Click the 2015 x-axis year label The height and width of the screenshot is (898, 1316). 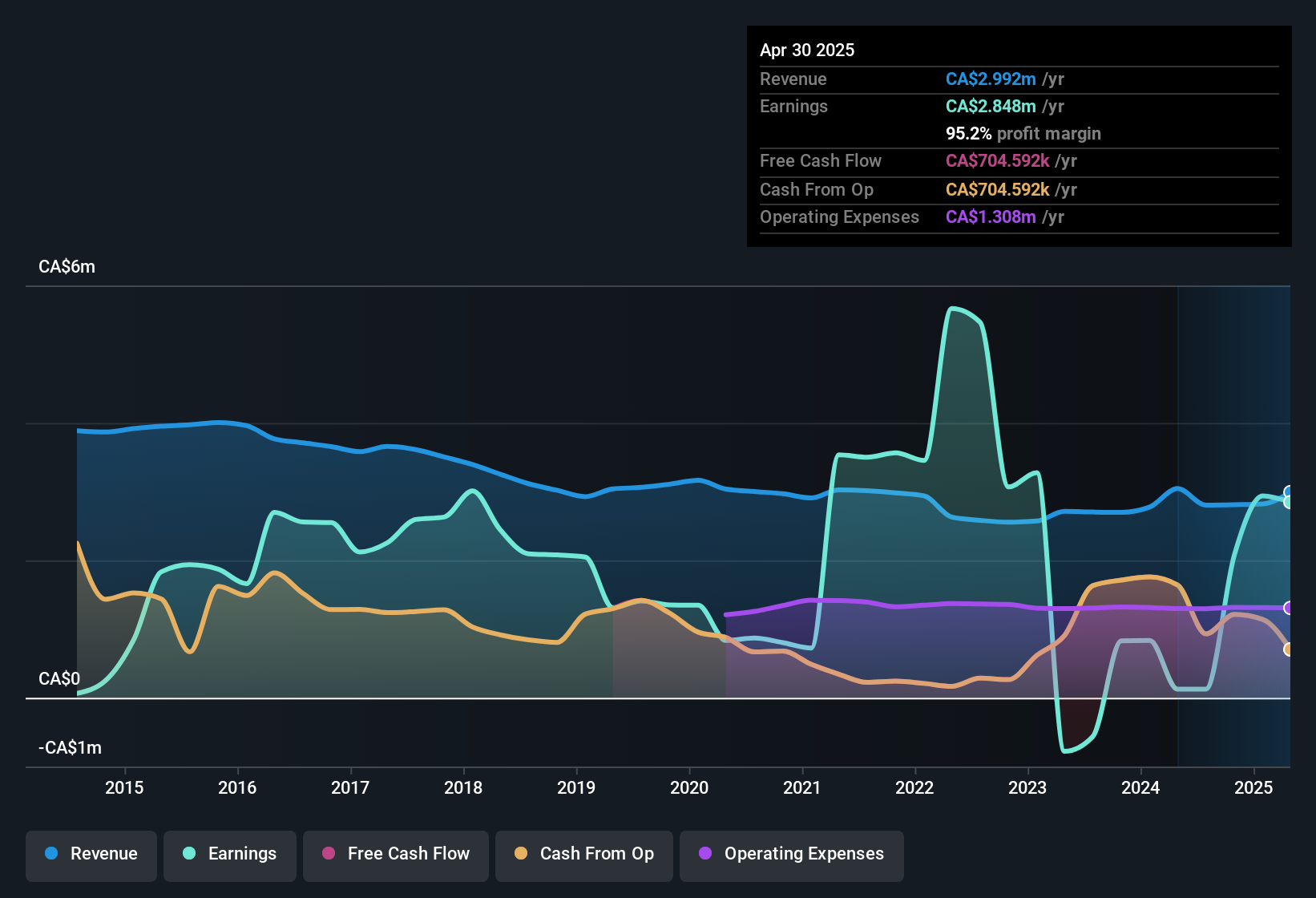124,788
